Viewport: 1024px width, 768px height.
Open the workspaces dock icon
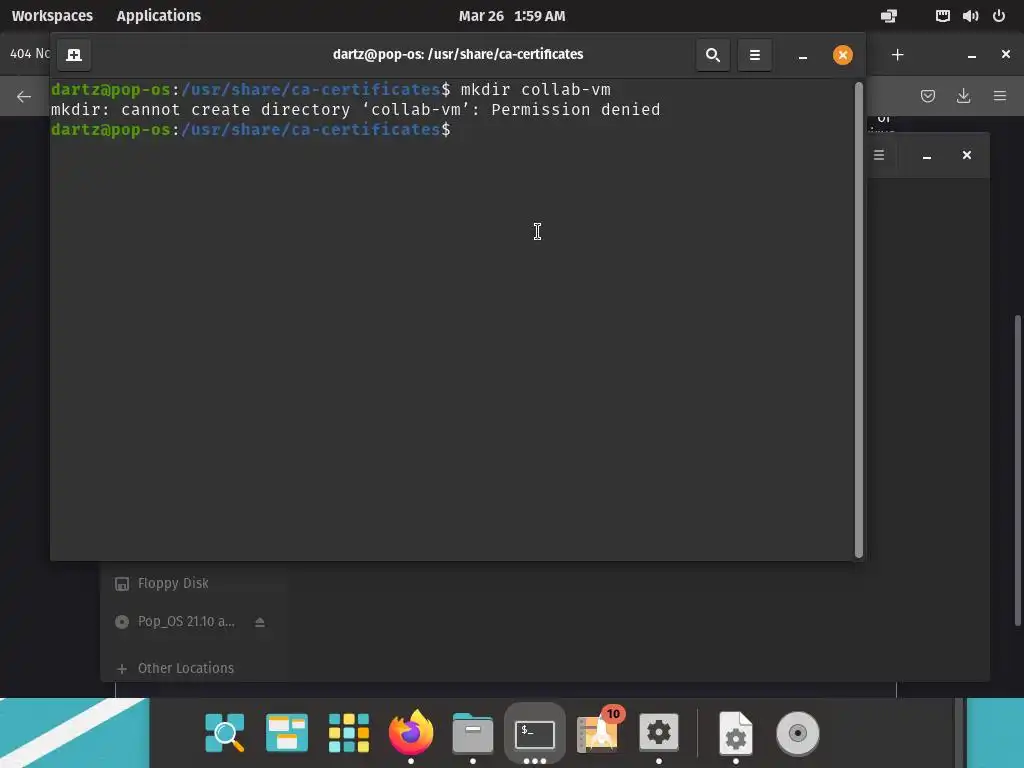point(287,733)
